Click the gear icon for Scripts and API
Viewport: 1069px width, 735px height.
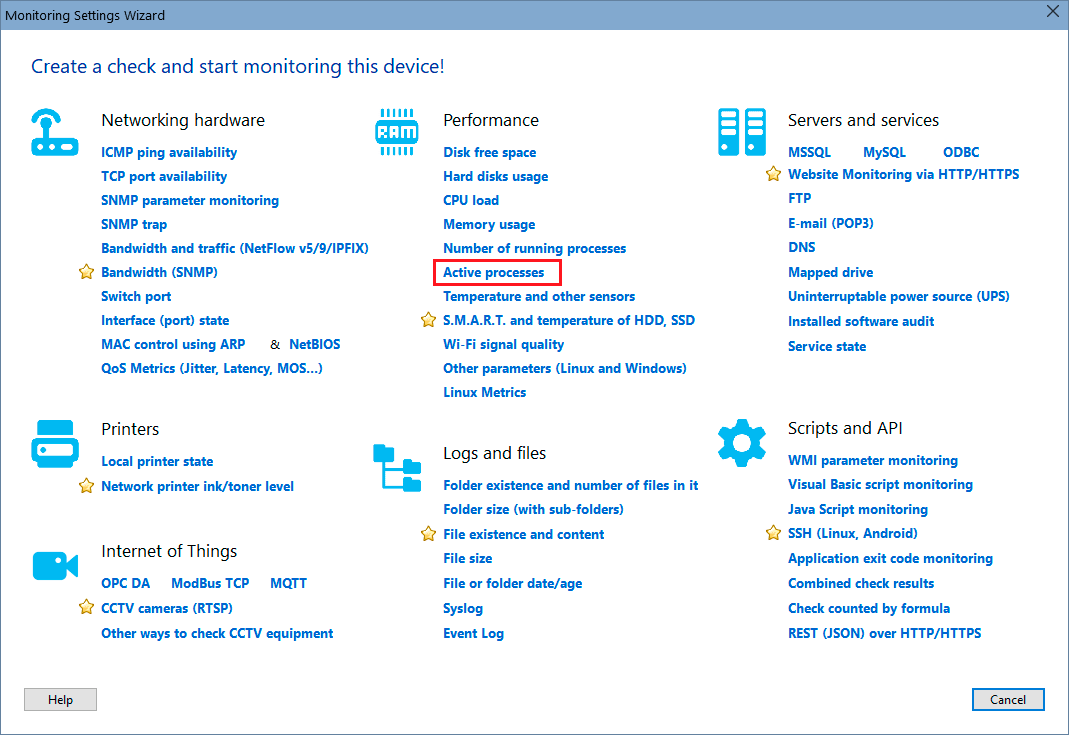(741, 442)
